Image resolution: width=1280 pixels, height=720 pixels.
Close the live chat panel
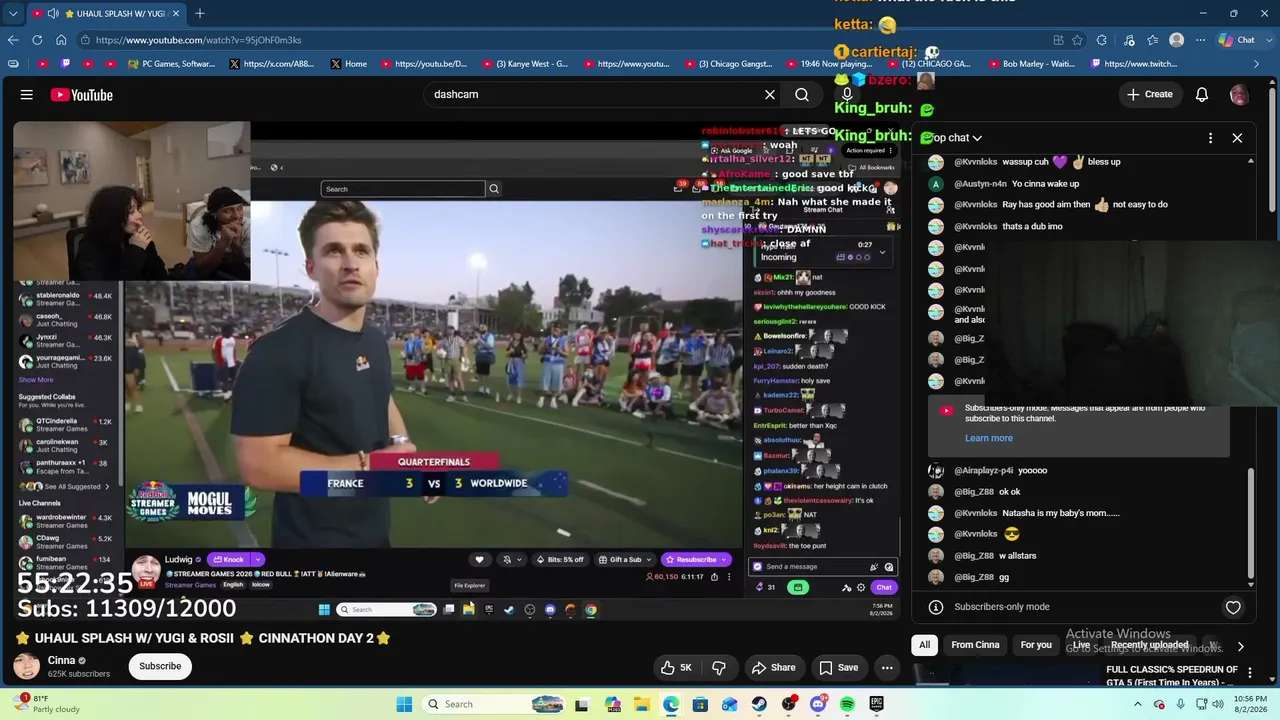[x=1237, y=138]
